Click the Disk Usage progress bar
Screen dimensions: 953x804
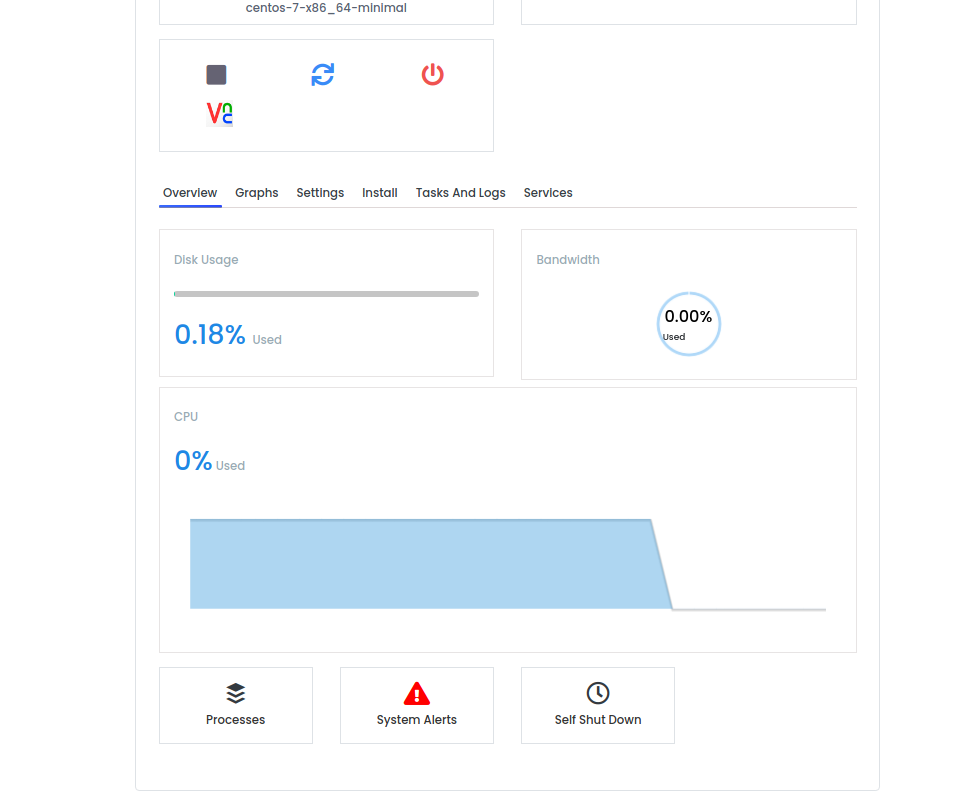coord(326,294)
